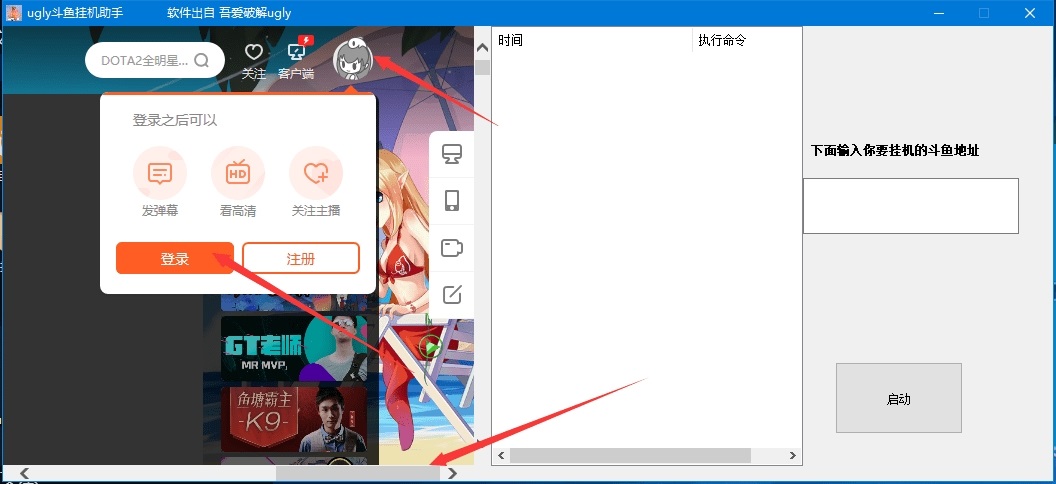Click the 关注主播 heart-plus icon
Viewport: 1056px width, 484px height.
coord(316,173)
